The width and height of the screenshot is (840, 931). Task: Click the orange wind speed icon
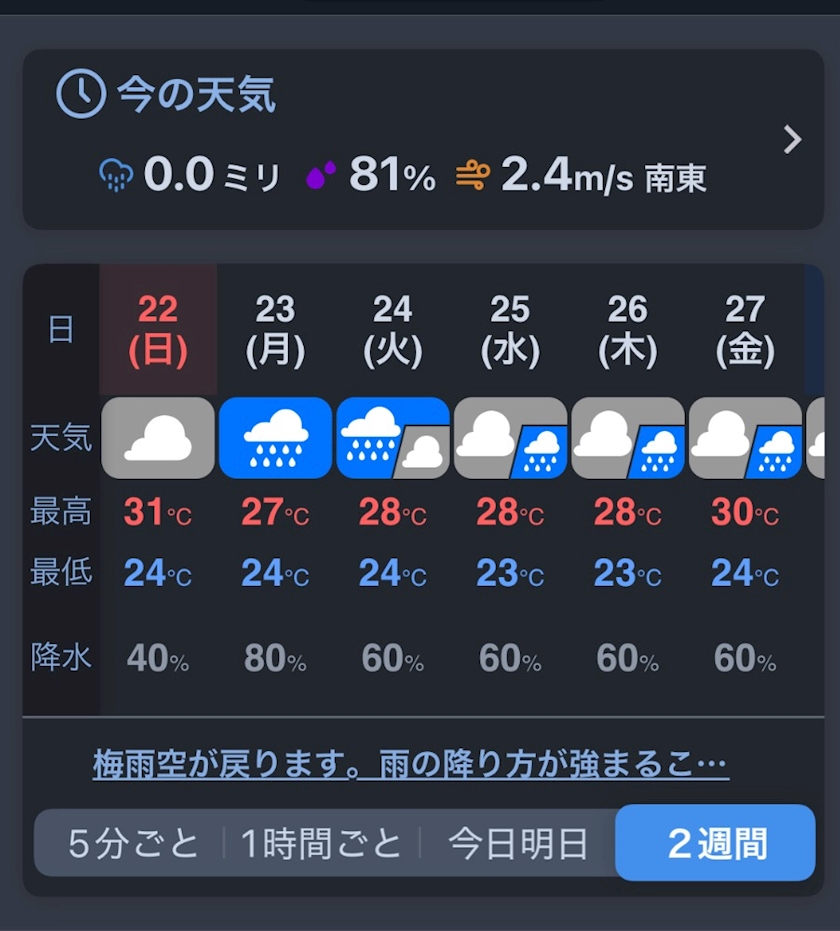coord(472,176)
